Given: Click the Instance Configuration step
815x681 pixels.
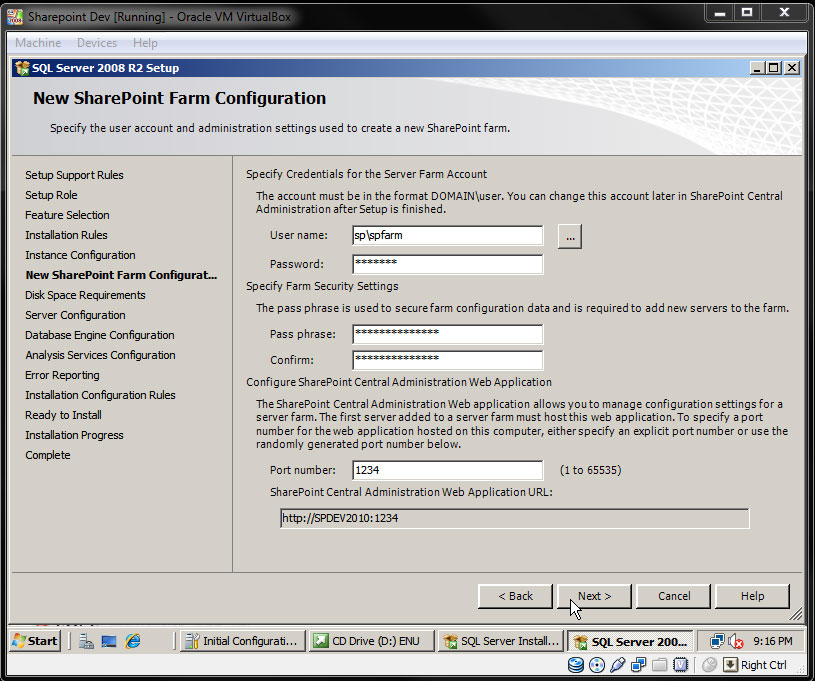Looking at the screenshot, I should pyautogui.click(x=80, y=255).
